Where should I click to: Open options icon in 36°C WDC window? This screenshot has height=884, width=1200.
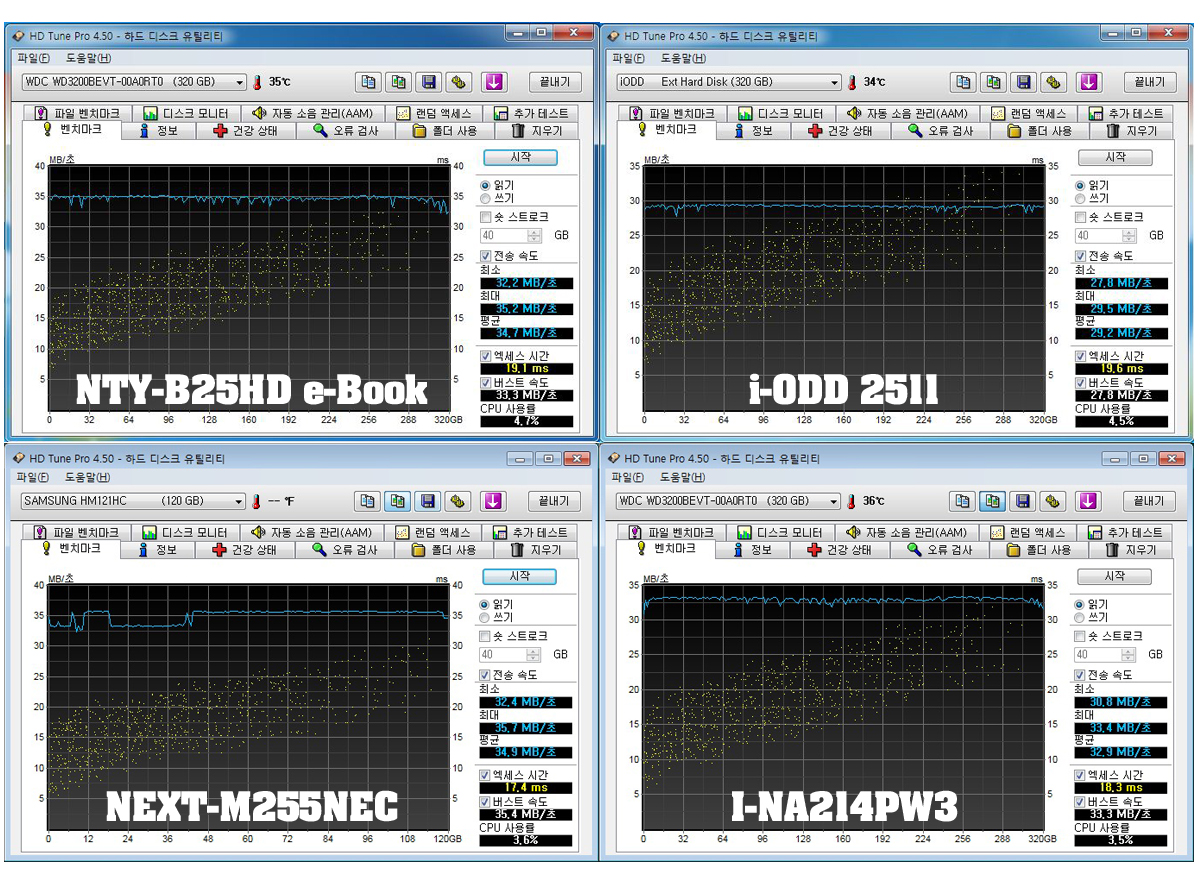pyautogui.click(x=1053, y=501)
